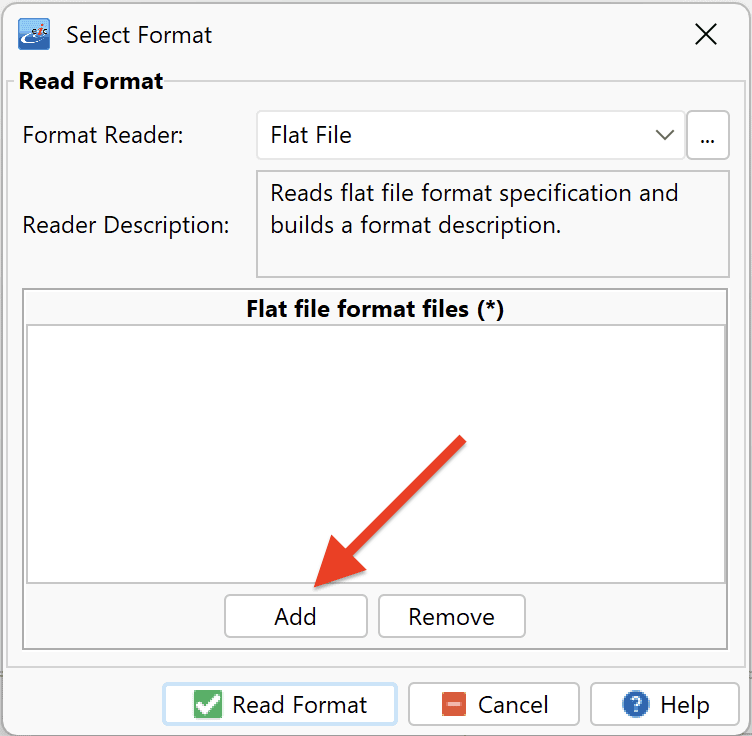Click the green checkmark icon on Read Format

(x=208, y=704)
